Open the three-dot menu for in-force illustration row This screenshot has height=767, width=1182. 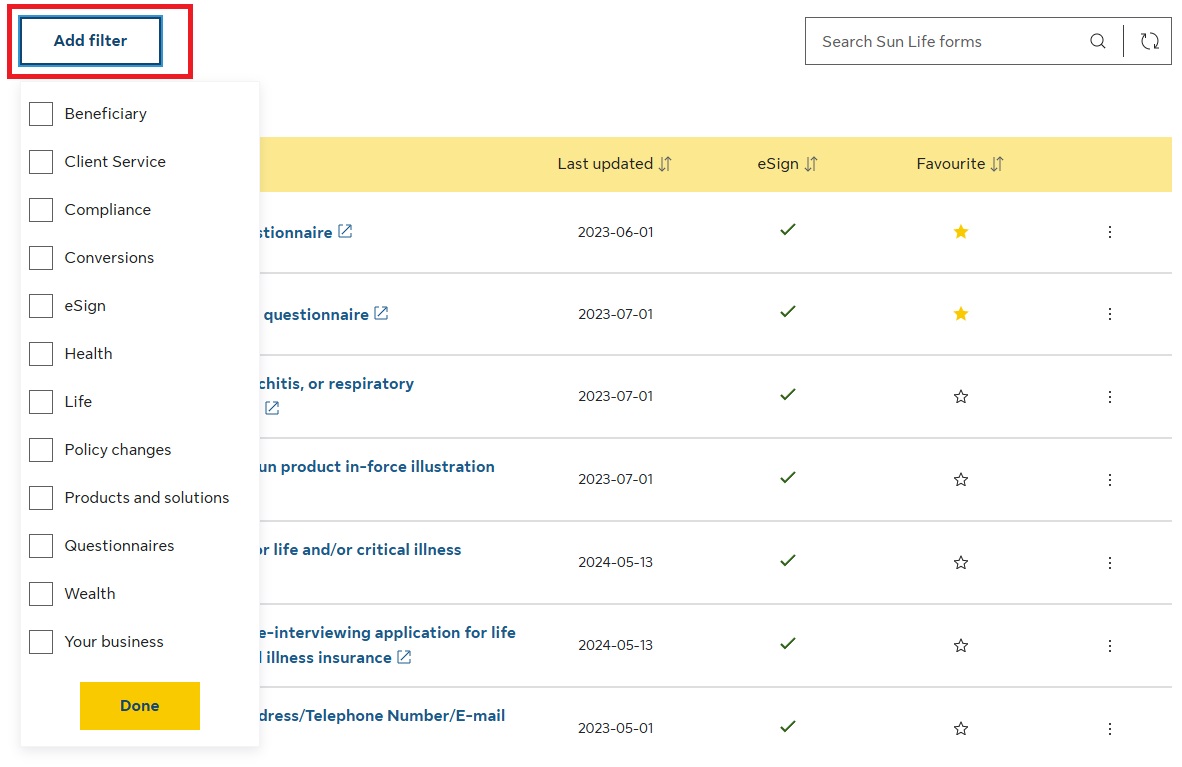point(1109,480)
